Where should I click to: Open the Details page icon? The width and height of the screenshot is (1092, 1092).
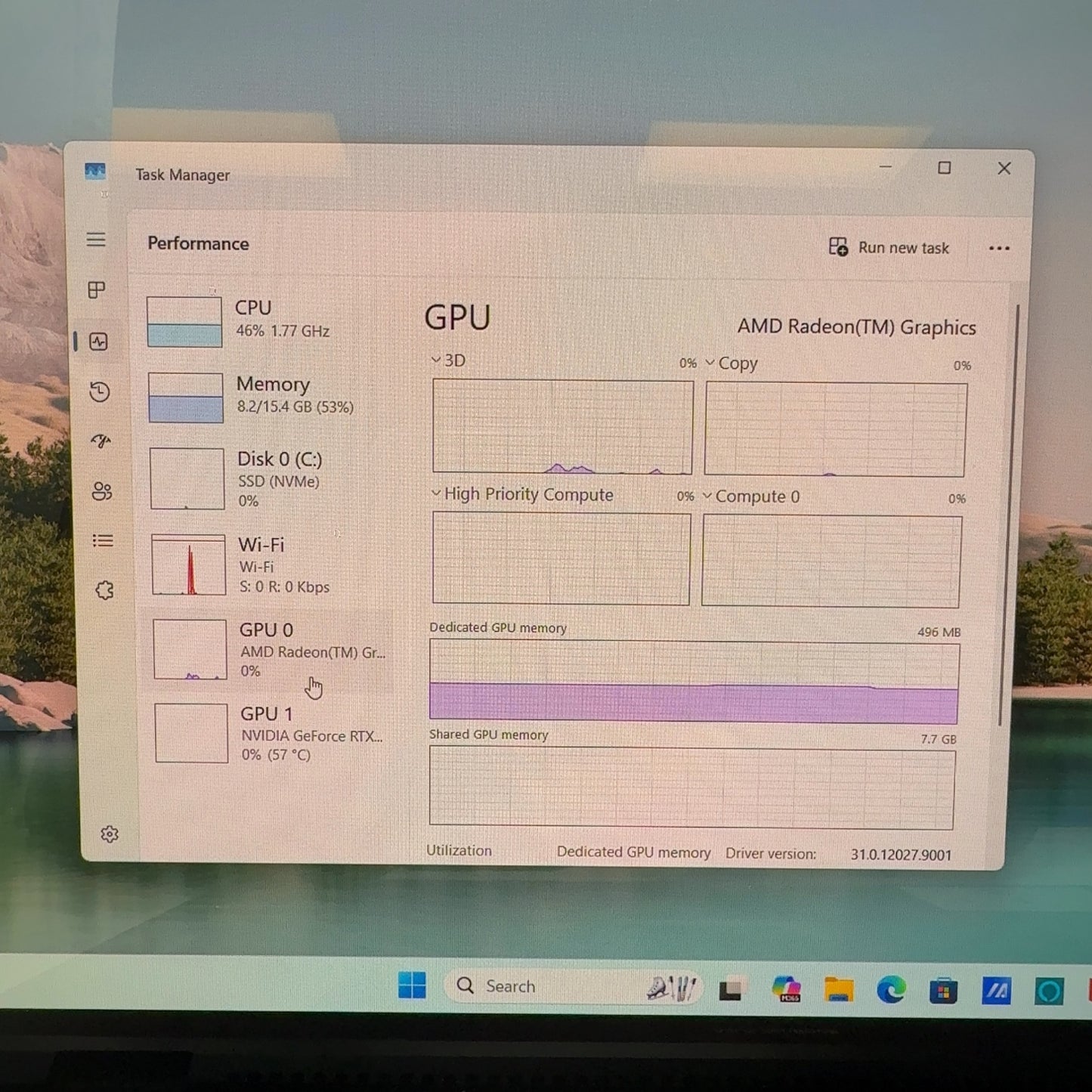pyautogui.click(x=103, y=541)
